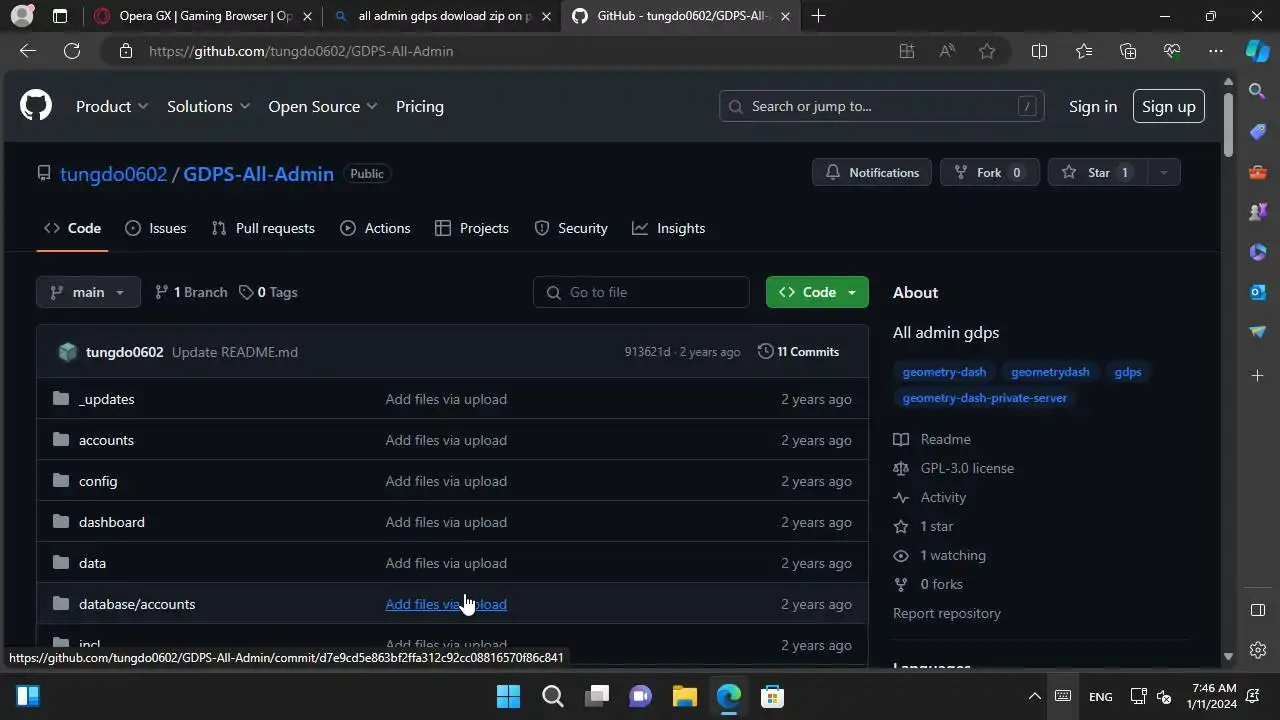Click the Sign in link
This screenshot has height=720, width=1280.
click(x=1093, y=106)
